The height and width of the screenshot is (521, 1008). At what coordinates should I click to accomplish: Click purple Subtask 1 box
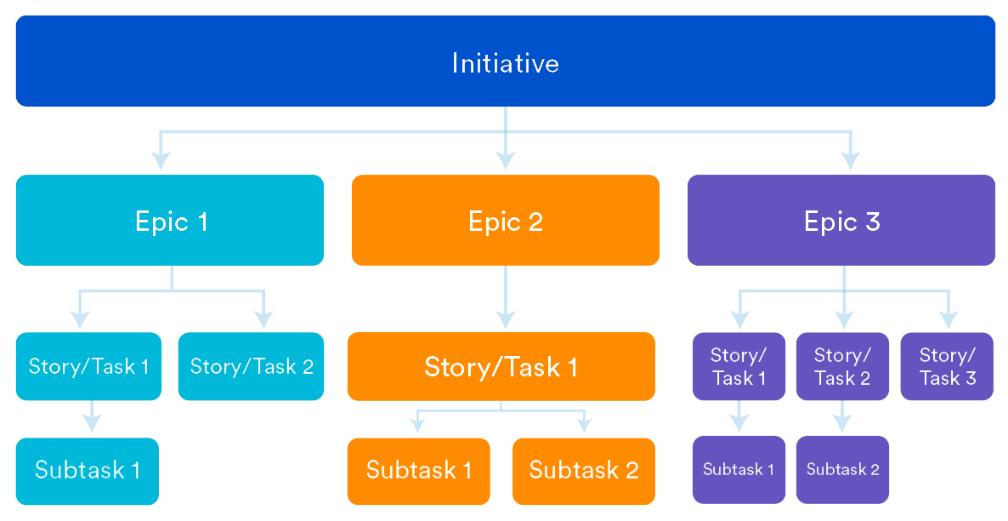tap(739, 470)
